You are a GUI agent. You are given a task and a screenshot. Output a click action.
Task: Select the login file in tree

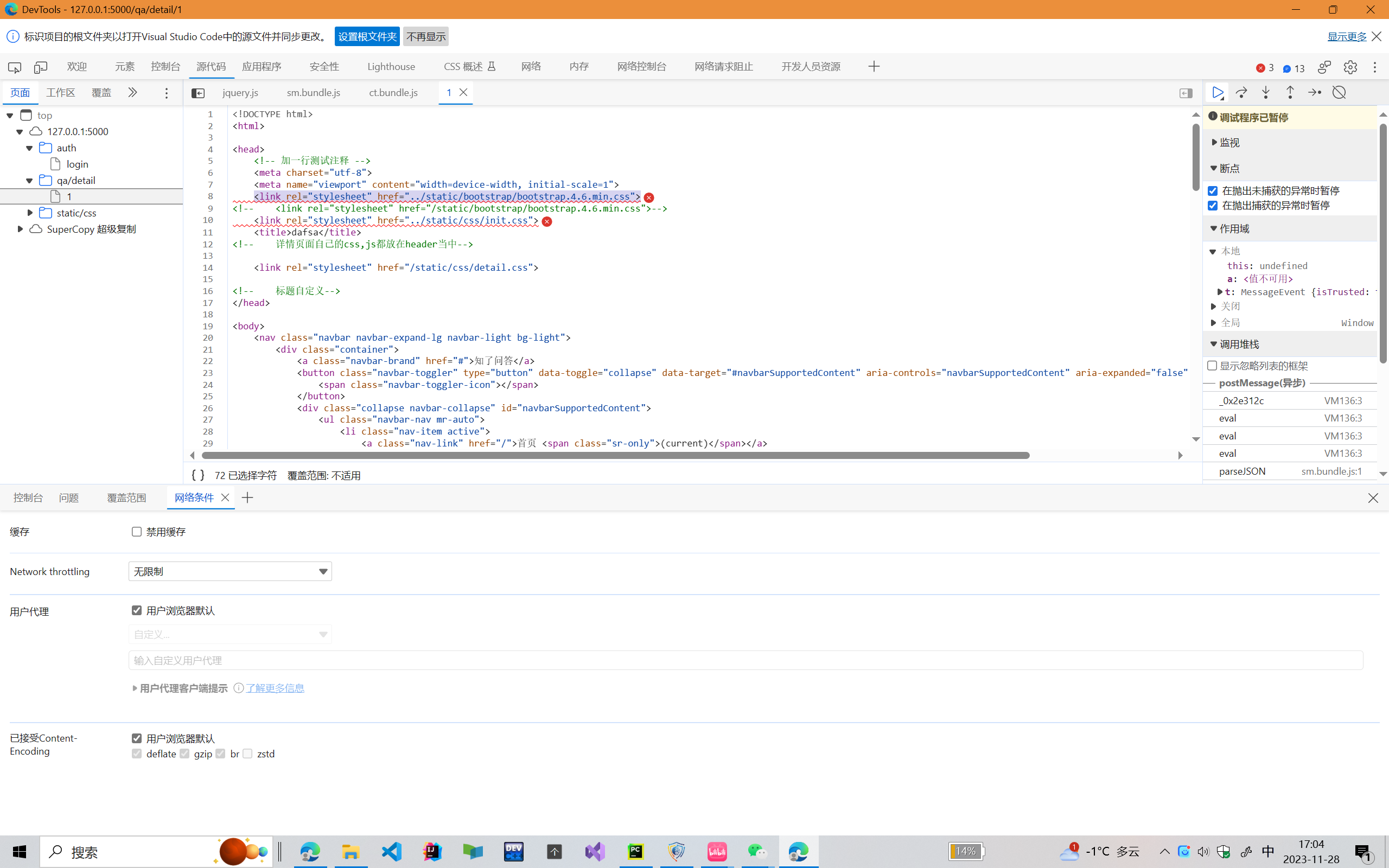77,164
